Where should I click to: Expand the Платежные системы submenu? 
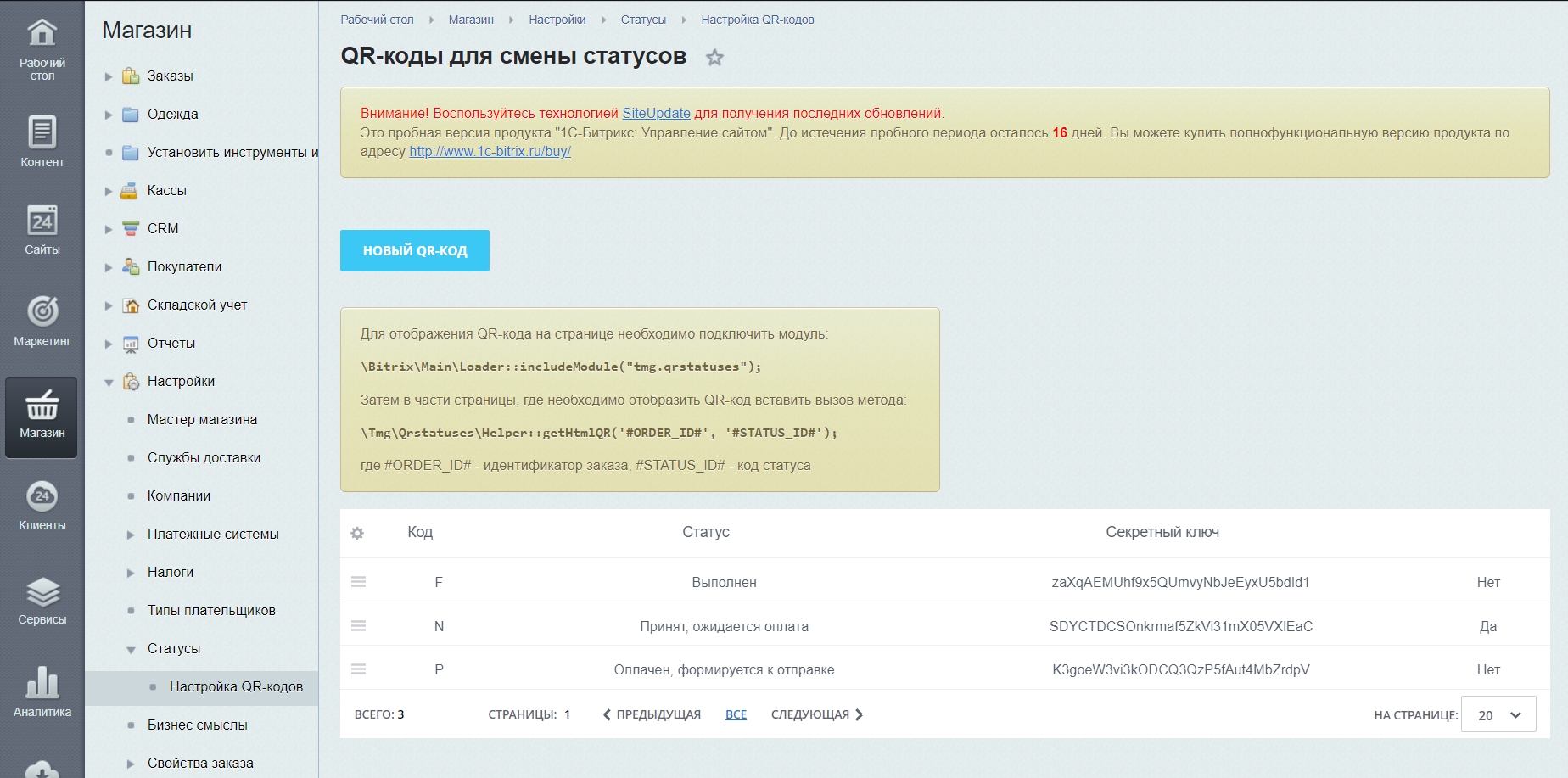pyautogui.click(x=131, y=535)
